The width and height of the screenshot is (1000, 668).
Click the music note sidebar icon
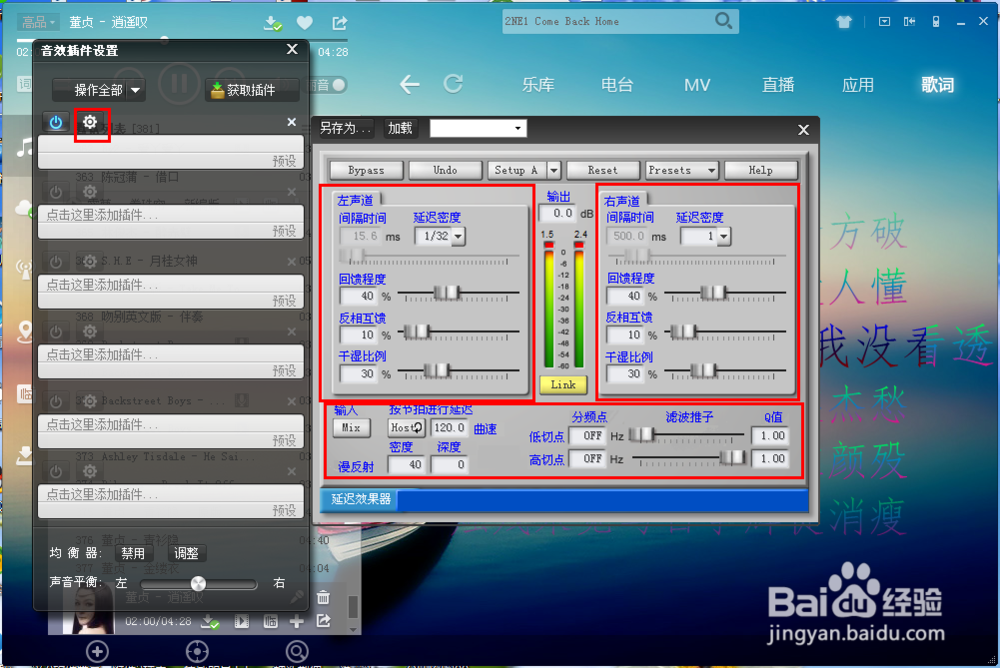(x=24, y=148)
